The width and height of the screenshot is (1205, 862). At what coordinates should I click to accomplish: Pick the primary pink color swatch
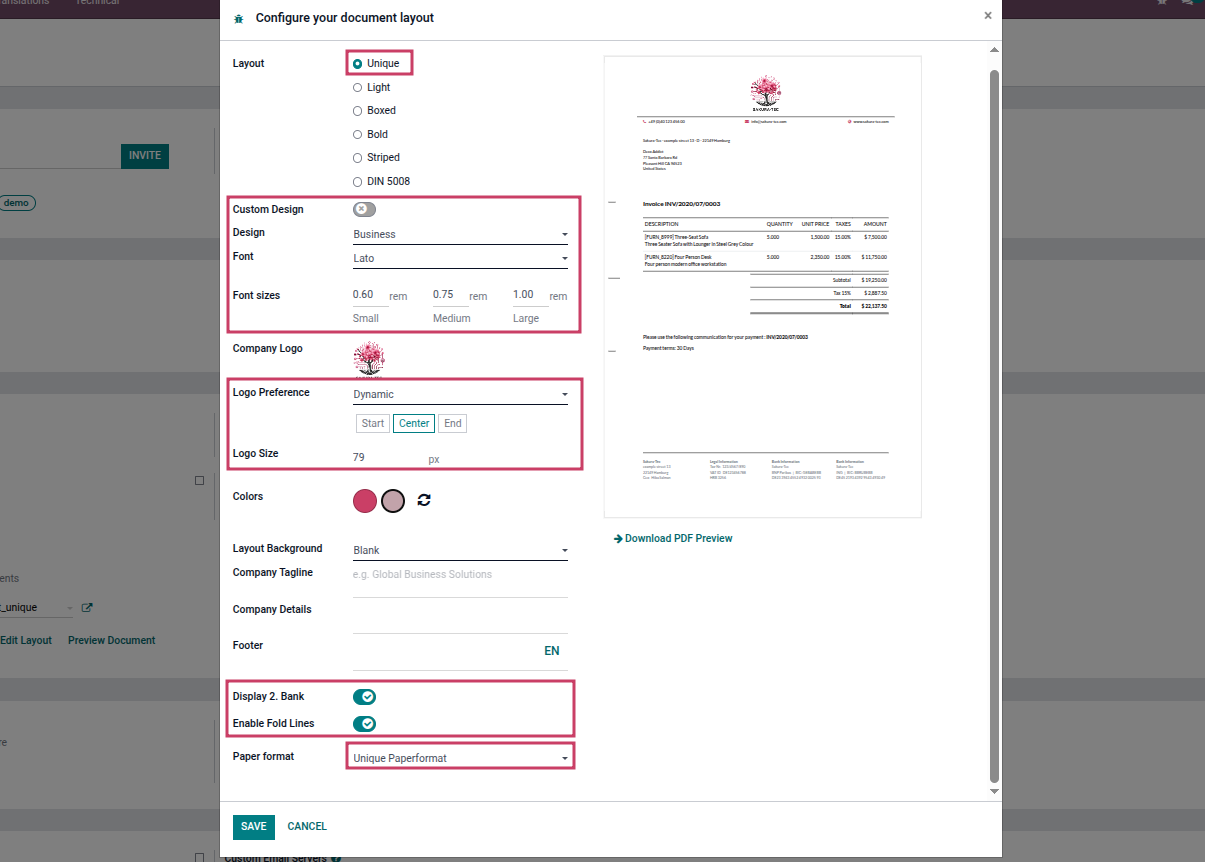[x=365, y=500]
